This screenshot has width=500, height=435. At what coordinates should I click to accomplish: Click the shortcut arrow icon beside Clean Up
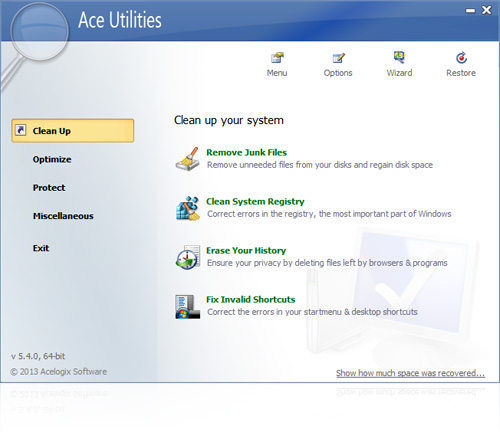21,130
